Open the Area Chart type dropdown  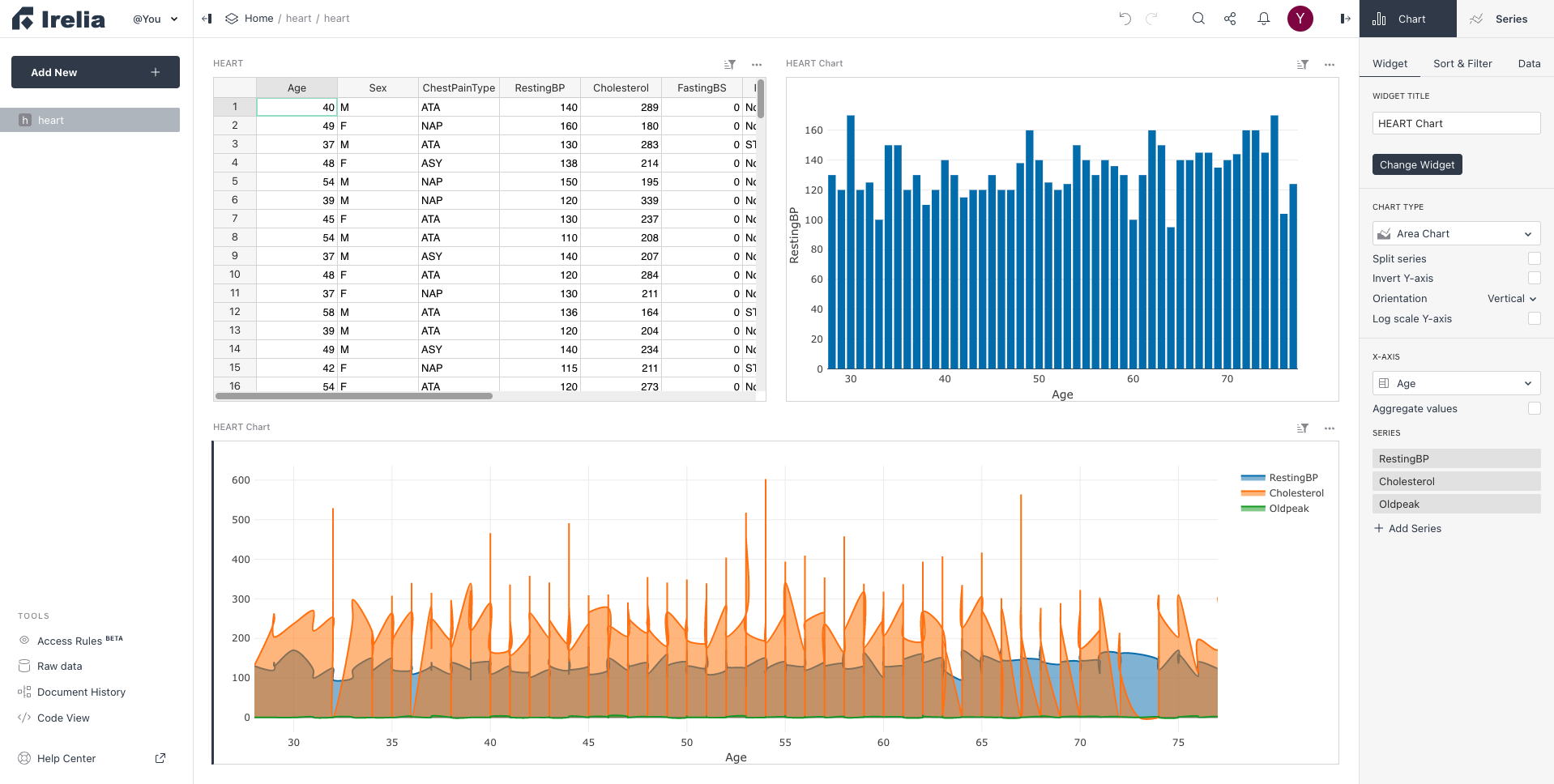click(1457, 233)
